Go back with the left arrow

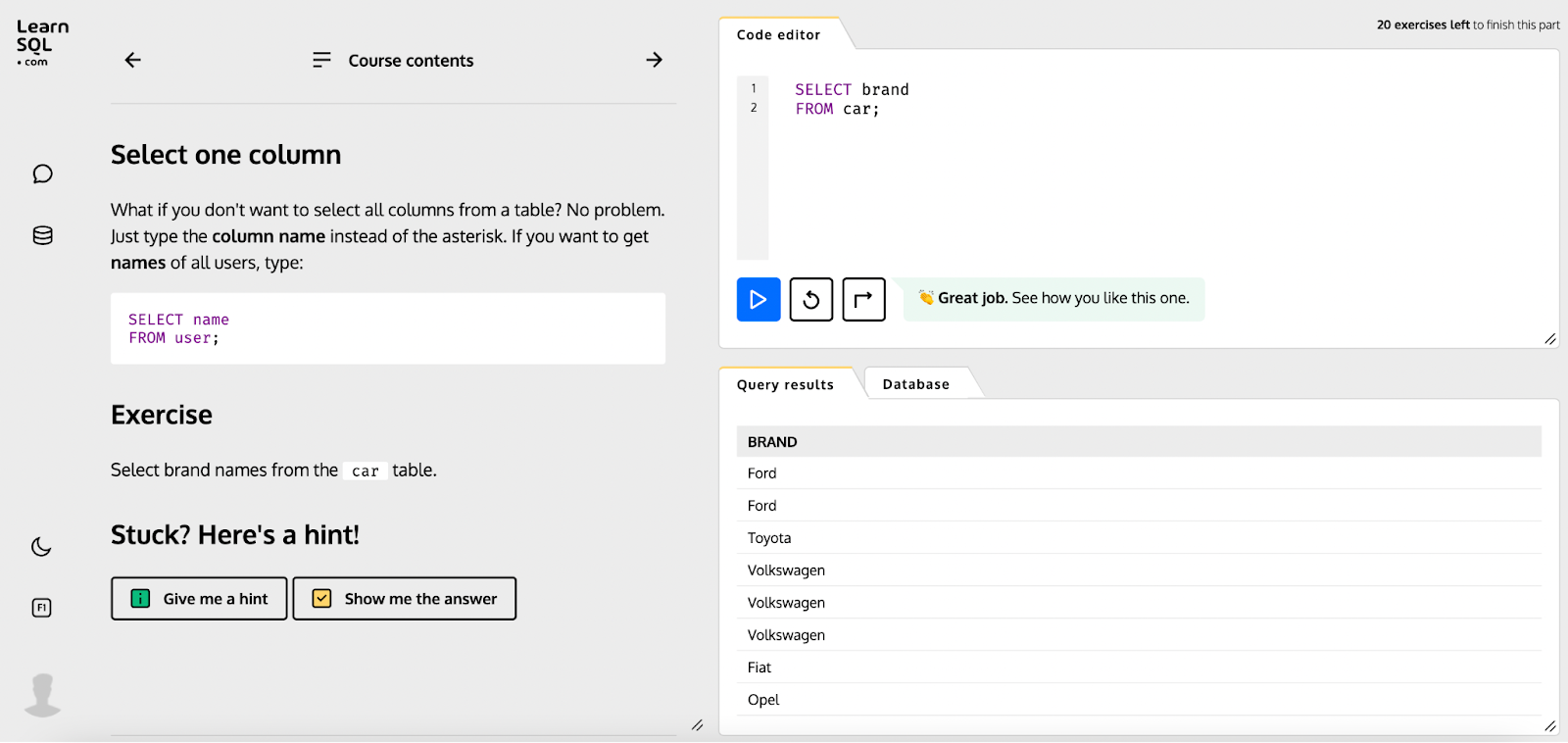(x=133, y=60)
